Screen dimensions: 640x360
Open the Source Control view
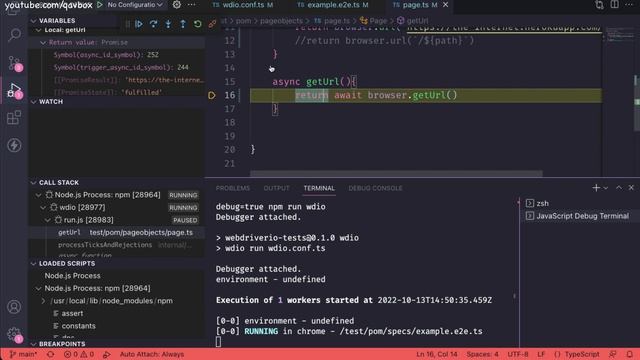click(x=14, y=63)
